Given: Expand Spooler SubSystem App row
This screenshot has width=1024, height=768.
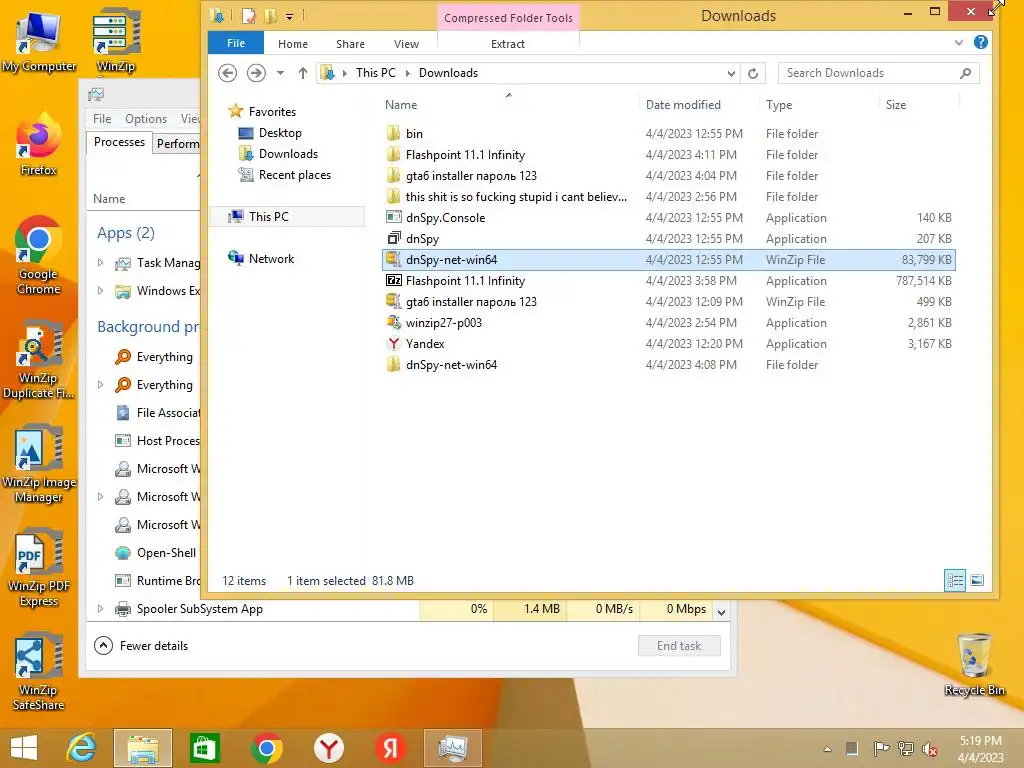Looking at the screenshot, I should (x=101, y=609).
